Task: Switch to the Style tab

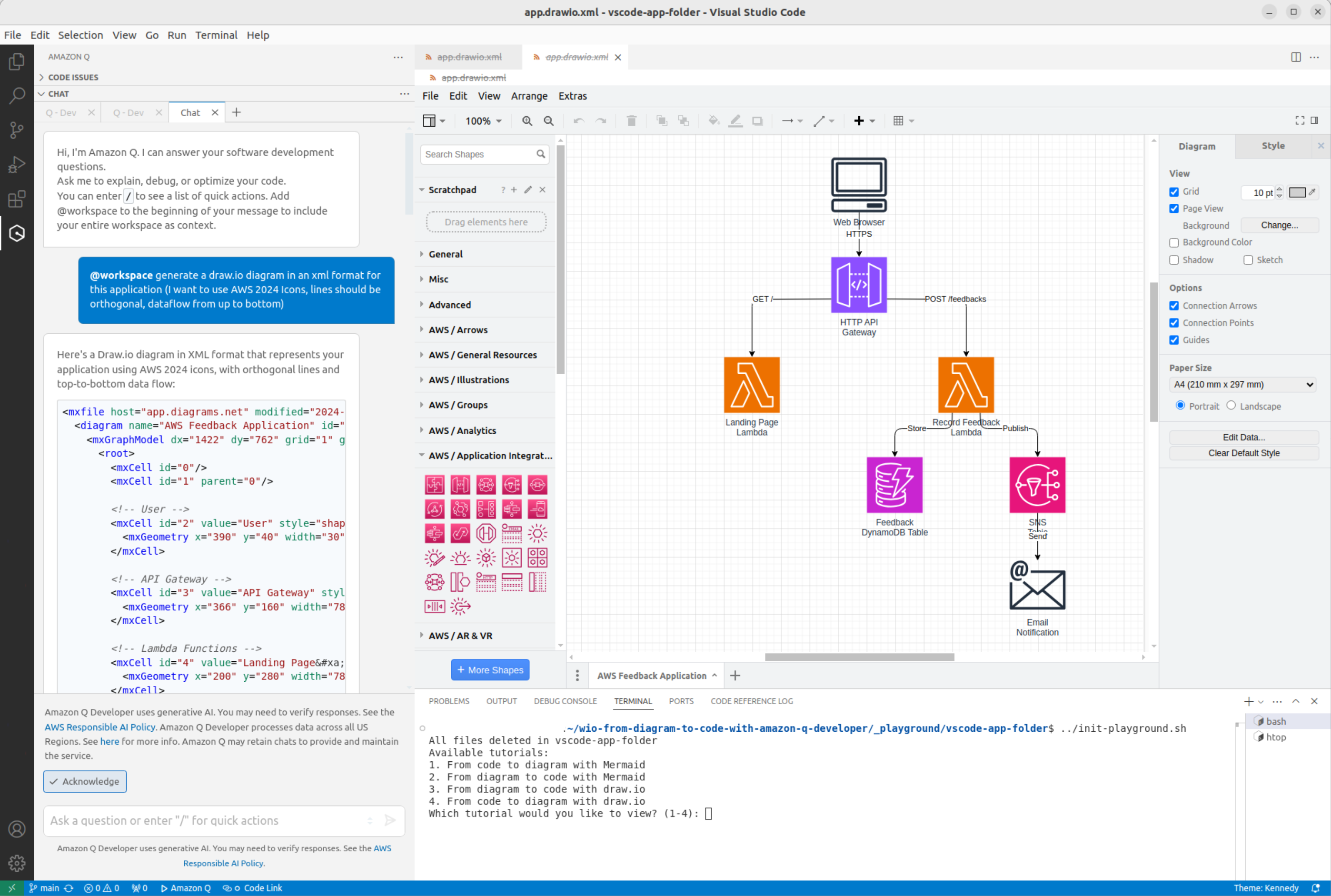Action: (x=1273, y=146)
